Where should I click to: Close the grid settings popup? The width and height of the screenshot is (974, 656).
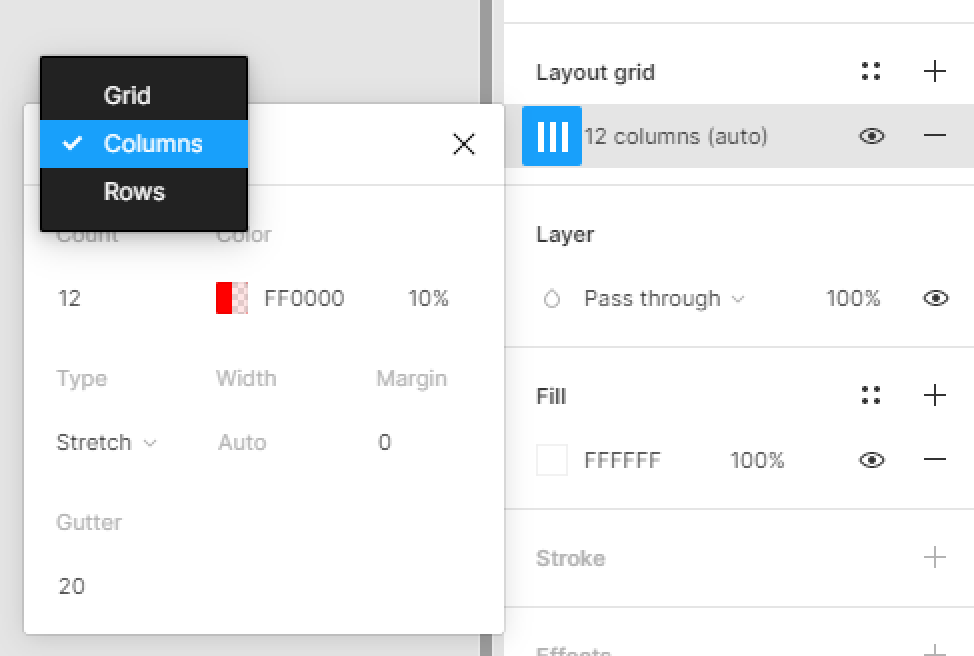464,145
